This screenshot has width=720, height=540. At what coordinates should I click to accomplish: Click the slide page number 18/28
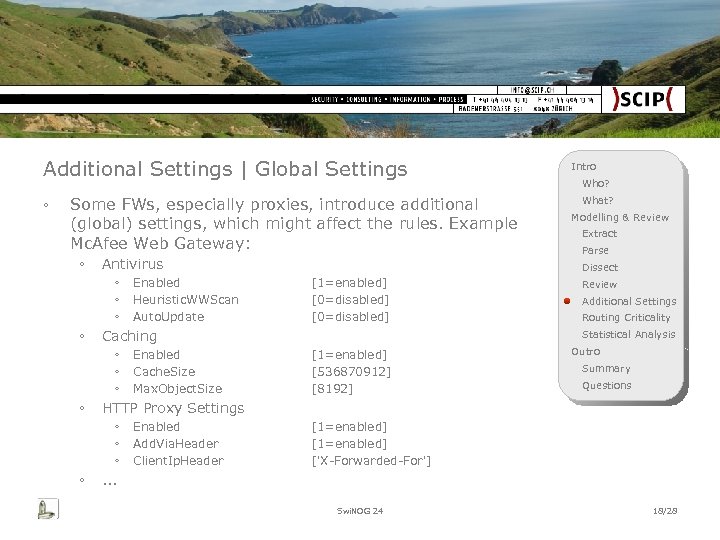point(665,511)
